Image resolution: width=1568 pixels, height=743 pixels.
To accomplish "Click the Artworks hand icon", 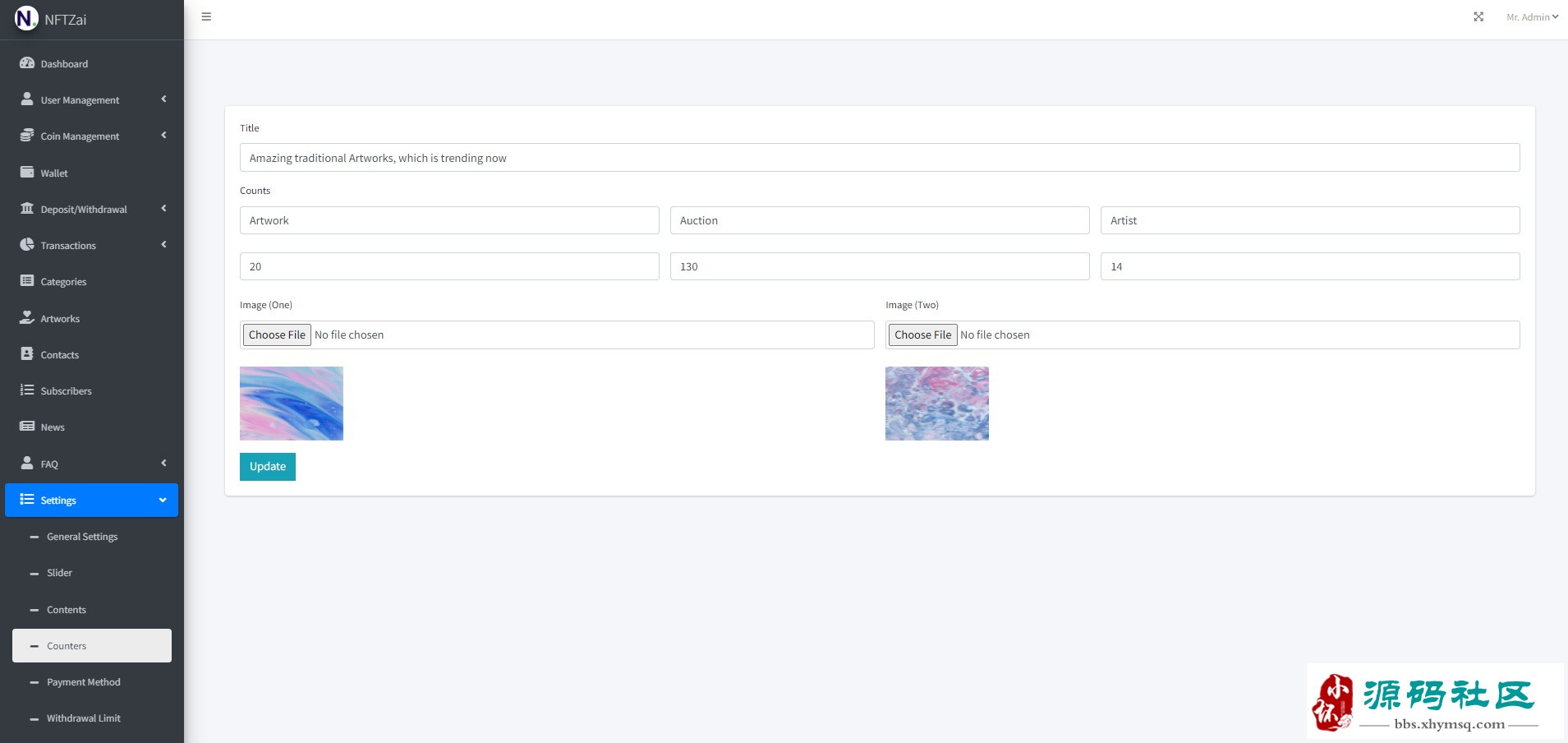I will tap(27, 318).
